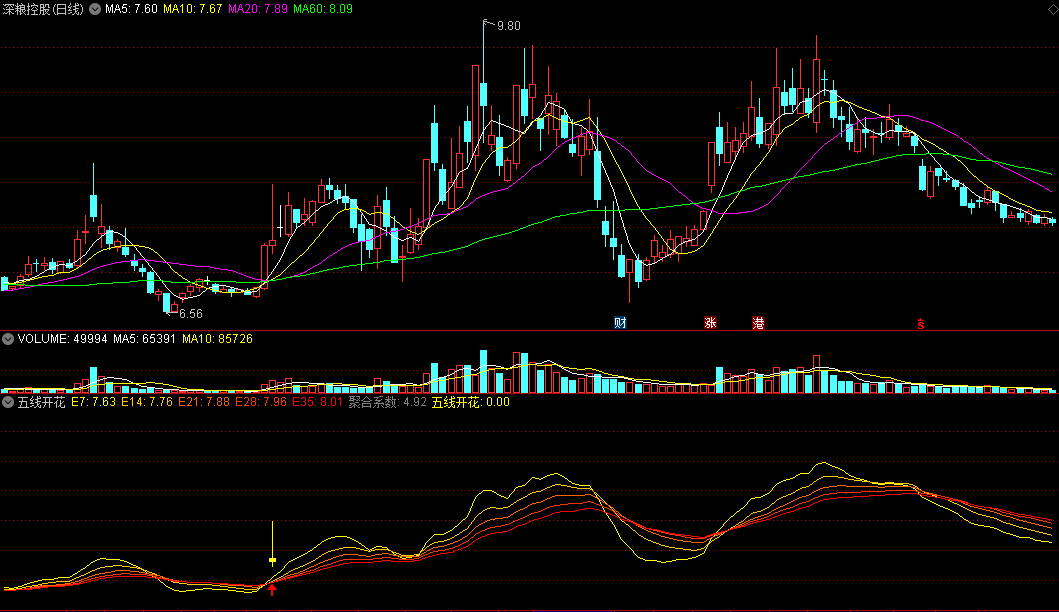
Task: Click the red S signal marker
Action: pyautogui.click(x=921, y=324)
